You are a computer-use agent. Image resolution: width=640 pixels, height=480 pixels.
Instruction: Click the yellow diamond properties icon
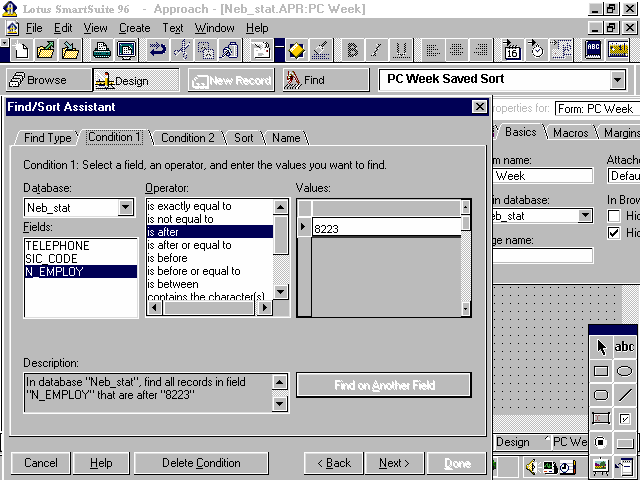tap(296, 50)
